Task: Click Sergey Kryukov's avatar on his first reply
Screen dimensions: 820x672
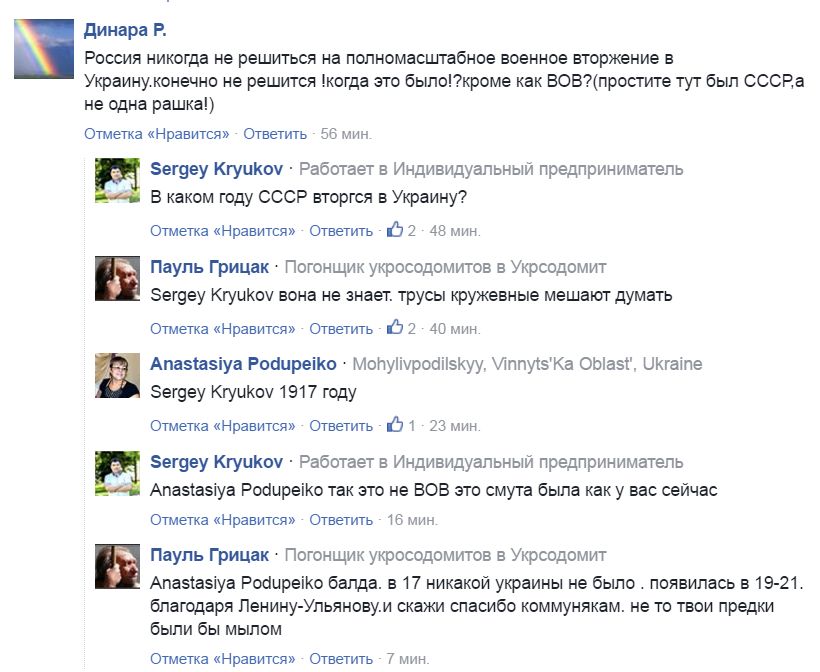Action: [x=117, y=180]
